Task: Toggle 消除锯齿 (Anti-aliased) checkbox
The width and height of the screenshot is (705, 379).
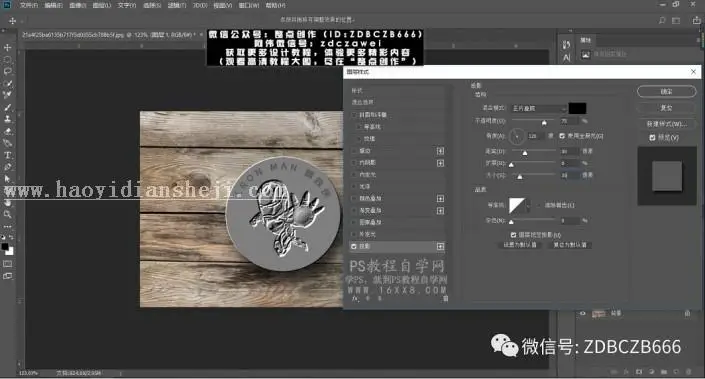Action: click(x=539, y=205)
